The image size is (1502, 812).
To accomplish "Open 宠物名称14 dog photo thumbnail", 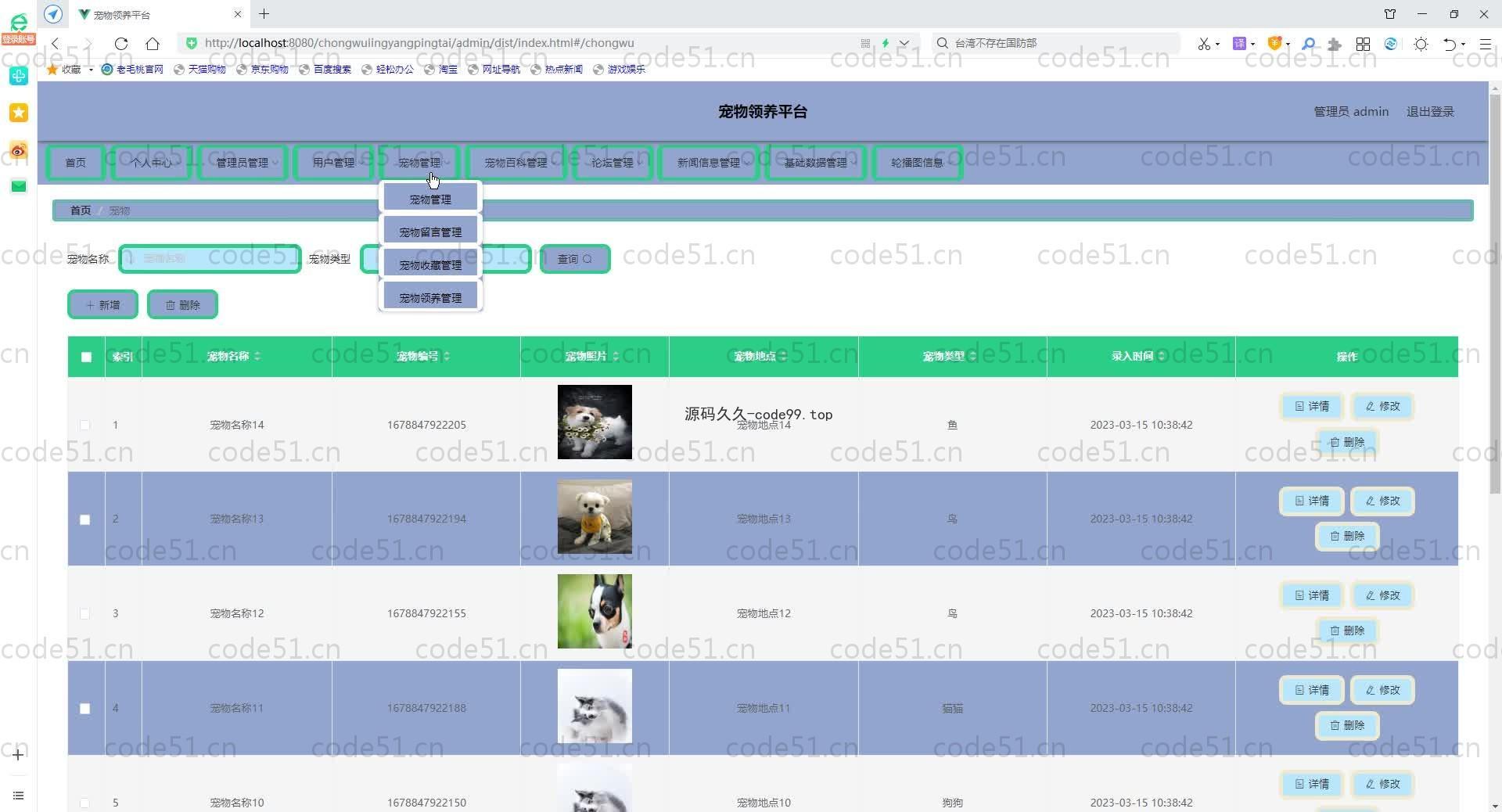I will (595, 422).
